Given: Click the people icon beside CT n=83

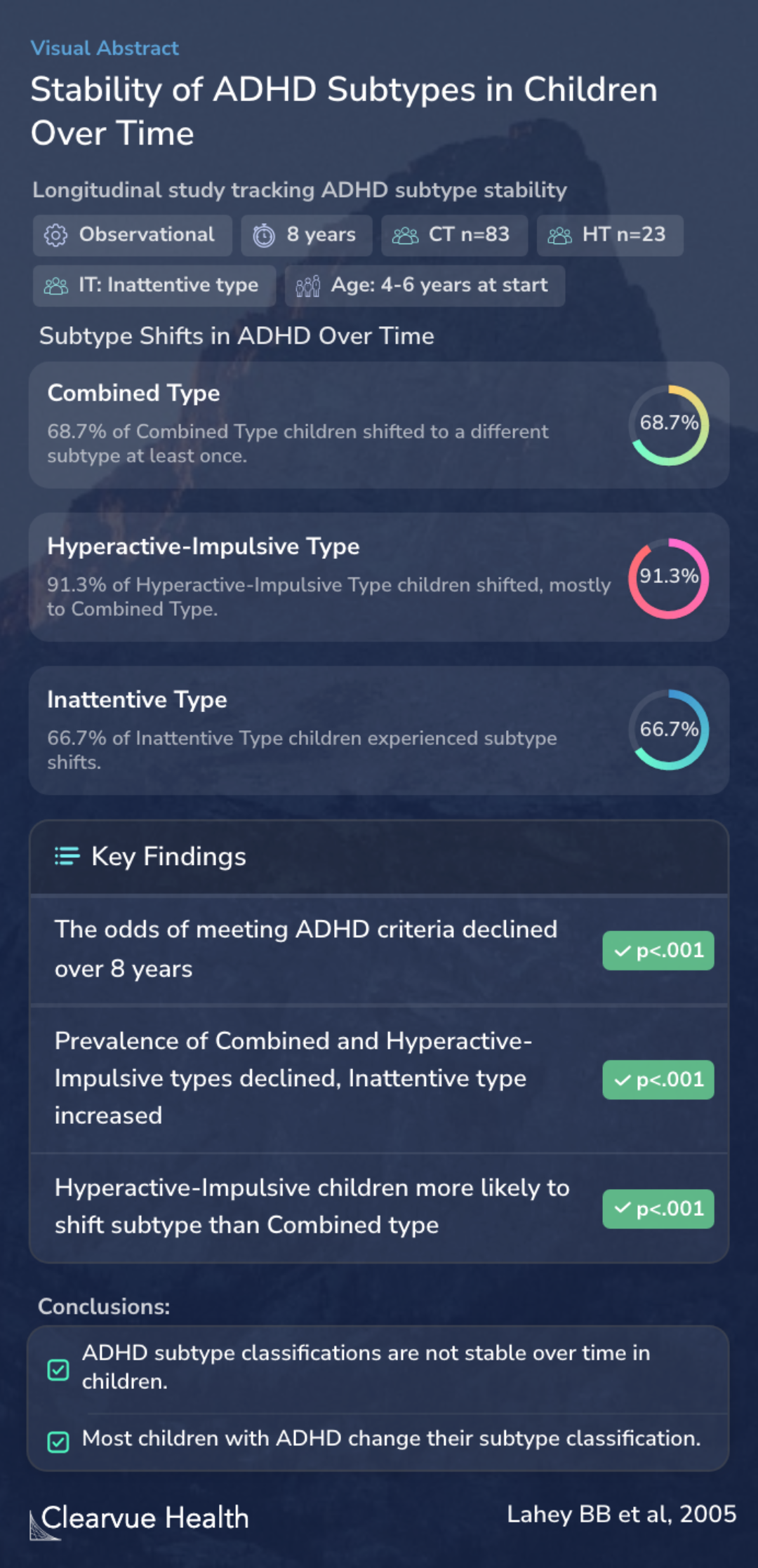Looking at the screenshot, I should 405,236.
